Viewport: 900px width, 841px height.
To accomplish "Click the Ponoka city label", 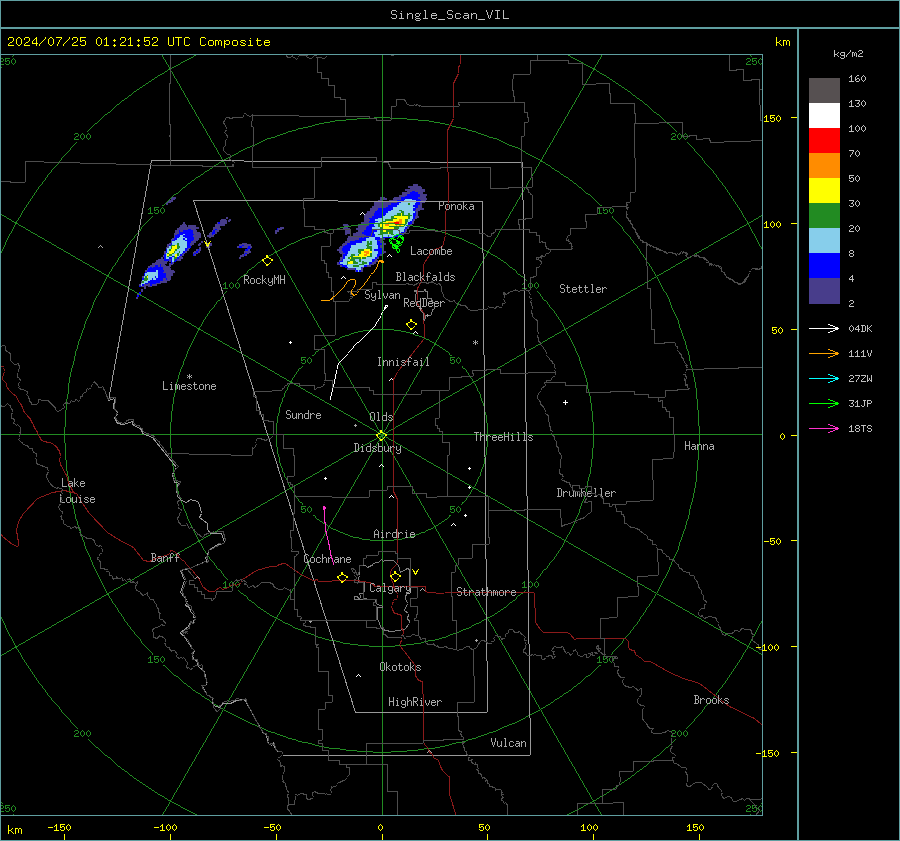I will (x=456, y=206).
